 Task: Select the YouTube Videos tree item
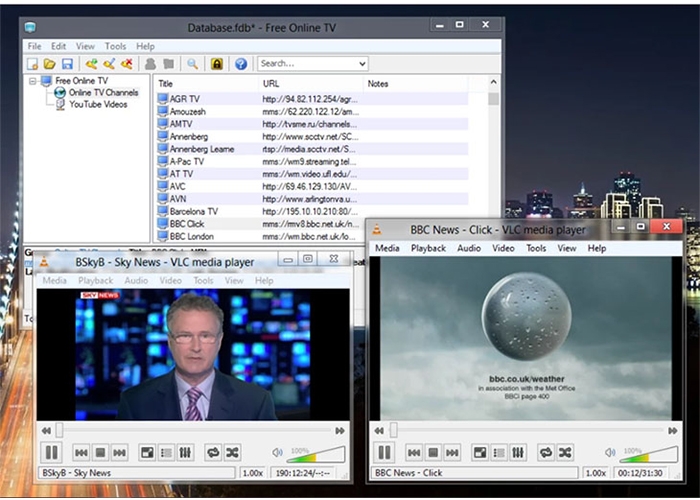(98, 104)
